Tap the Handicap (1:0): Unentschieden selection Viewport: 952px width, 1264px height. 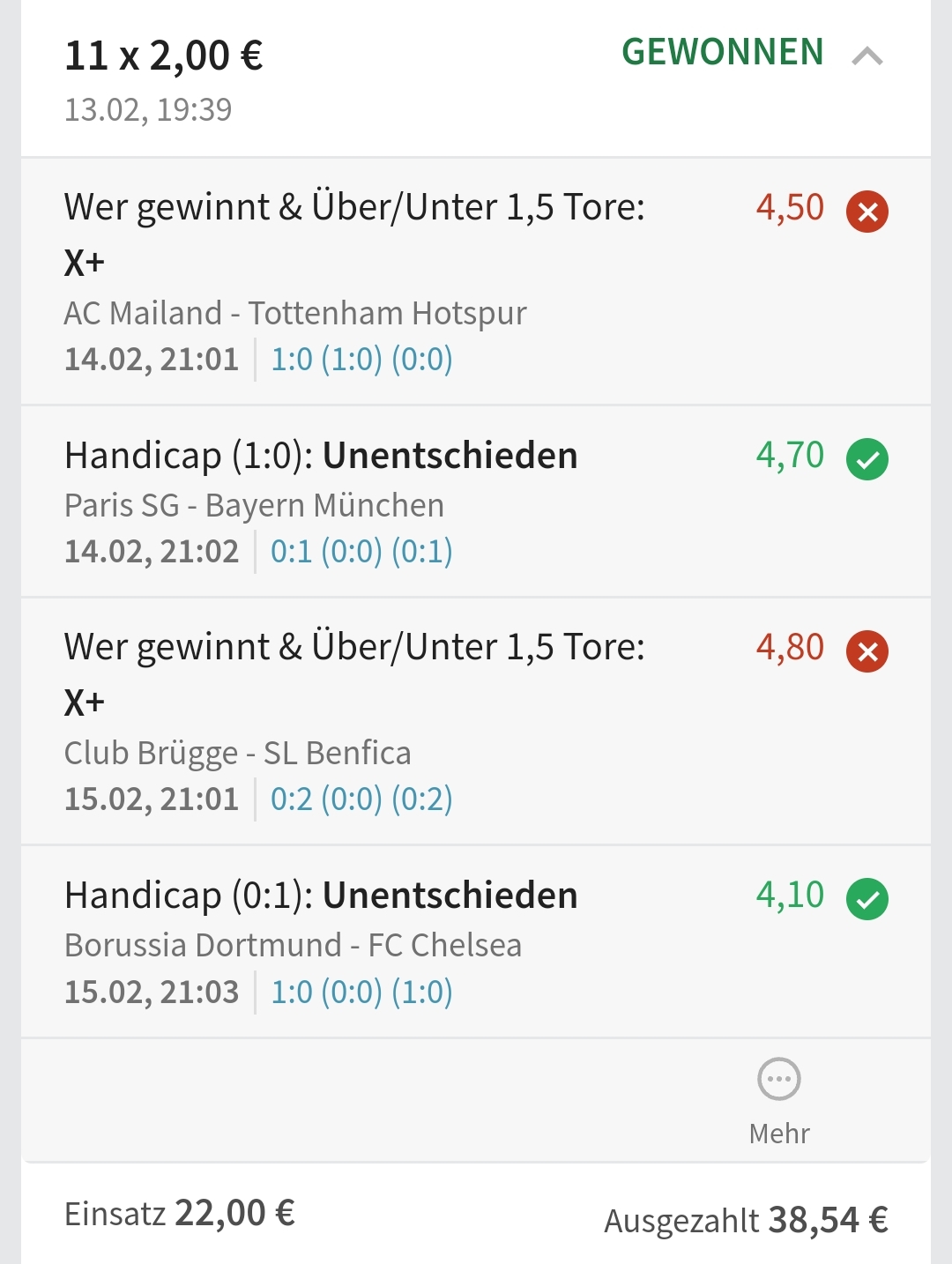point(321,457)
